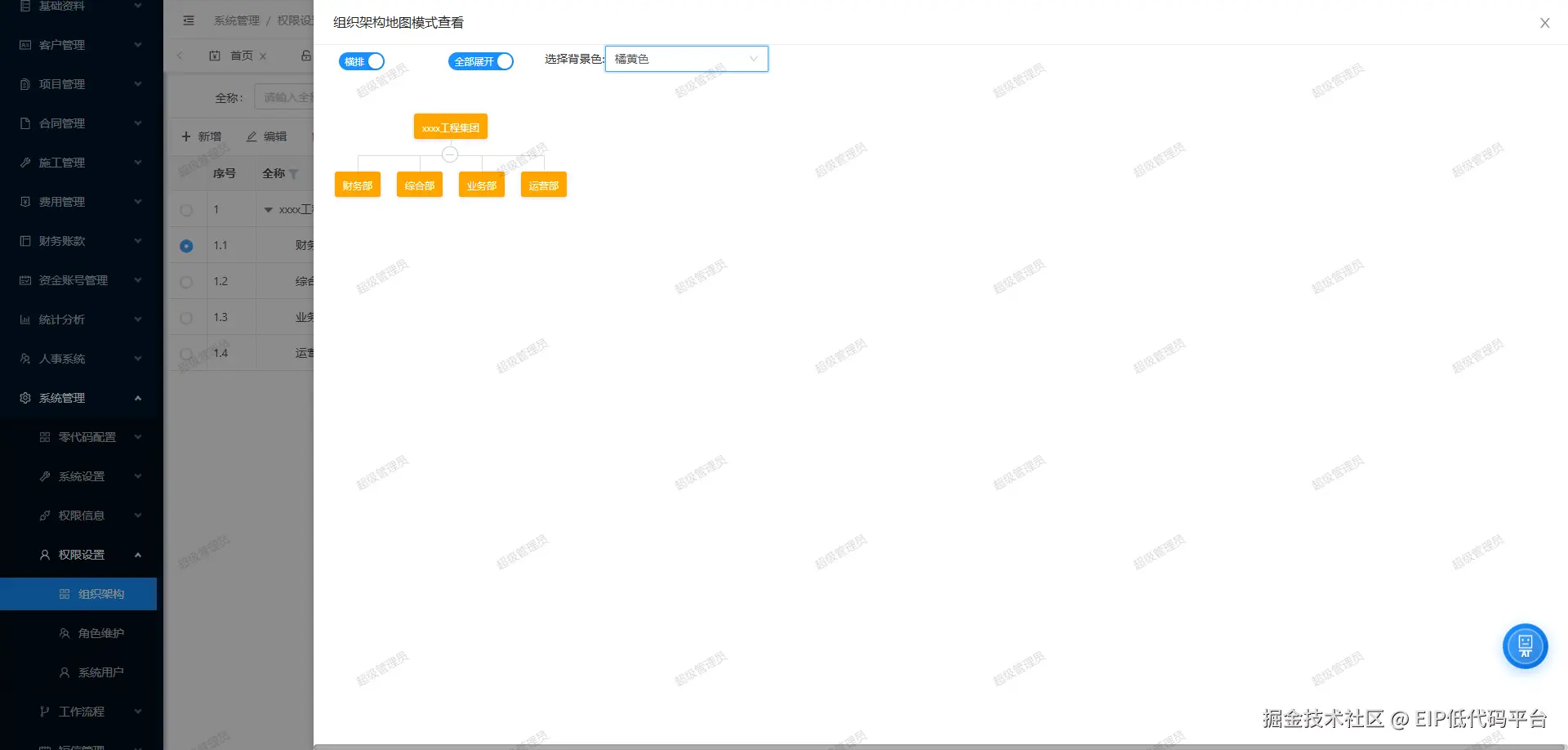The width and height of the screenshot is (1568, 750).
Task: Collapse the xxxx tree row triangle in table
Action: 268,210
